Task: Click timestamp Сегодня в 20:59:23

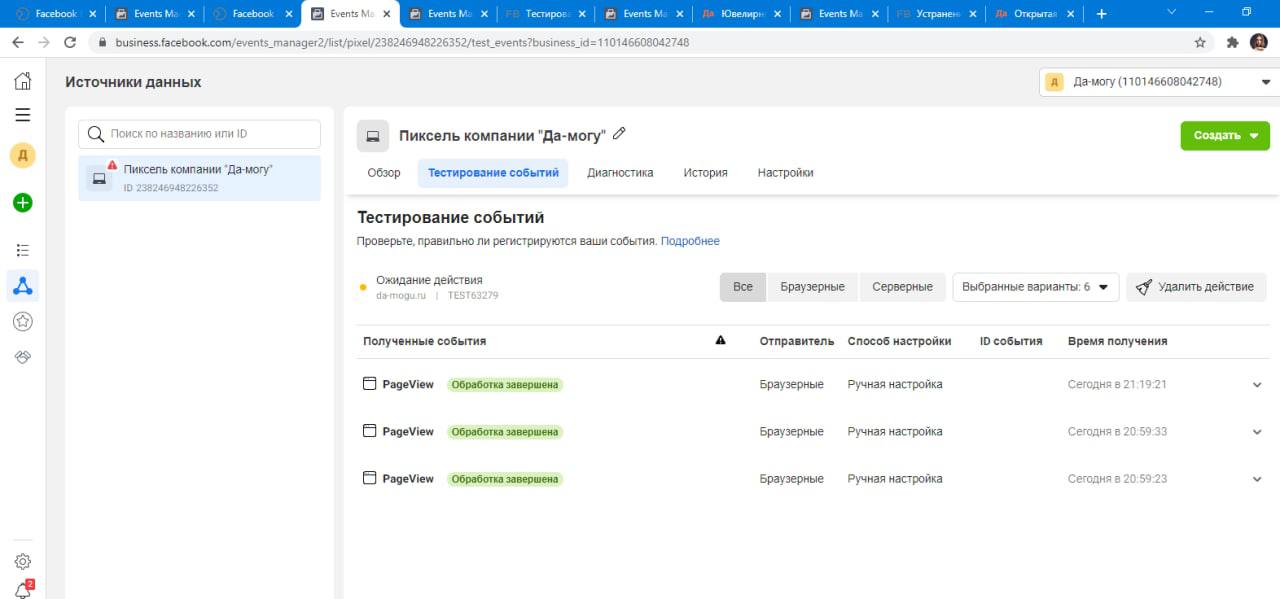Action: point(1117,479)
